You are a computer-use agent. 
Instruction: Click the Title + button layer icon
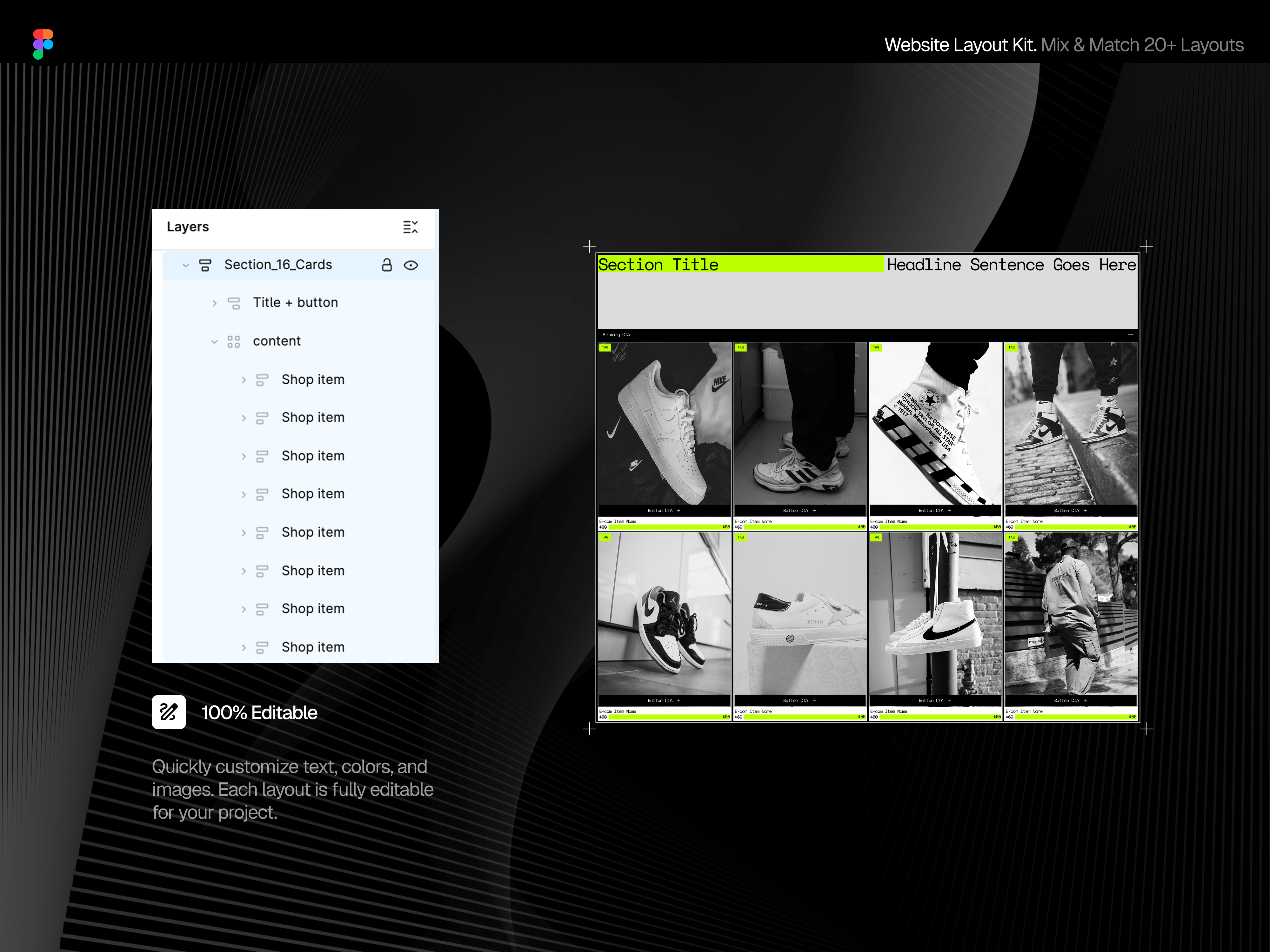[x=234, y=303]
